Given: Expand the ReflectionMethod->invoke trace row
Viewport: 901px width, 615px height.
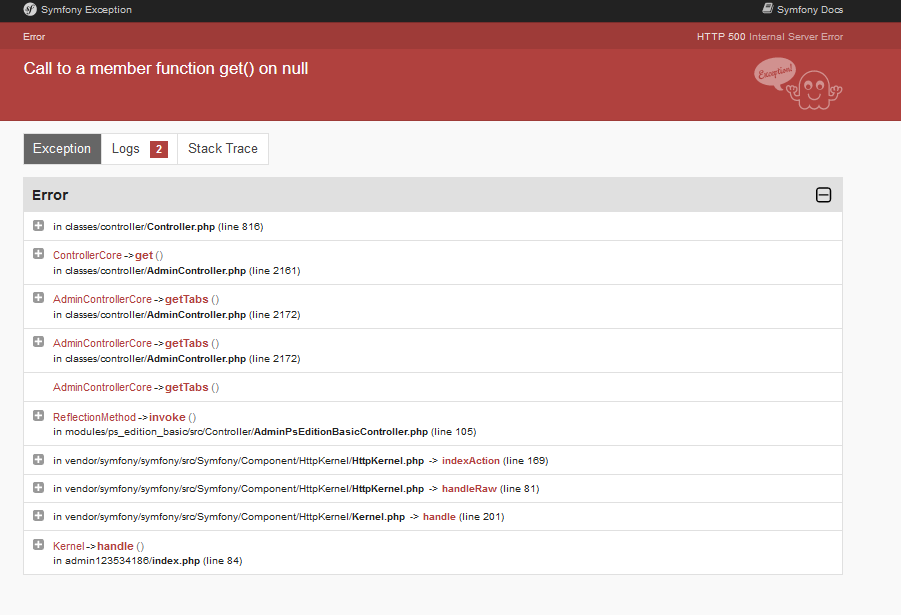Looking at the screenshot, I should [38, 416].
